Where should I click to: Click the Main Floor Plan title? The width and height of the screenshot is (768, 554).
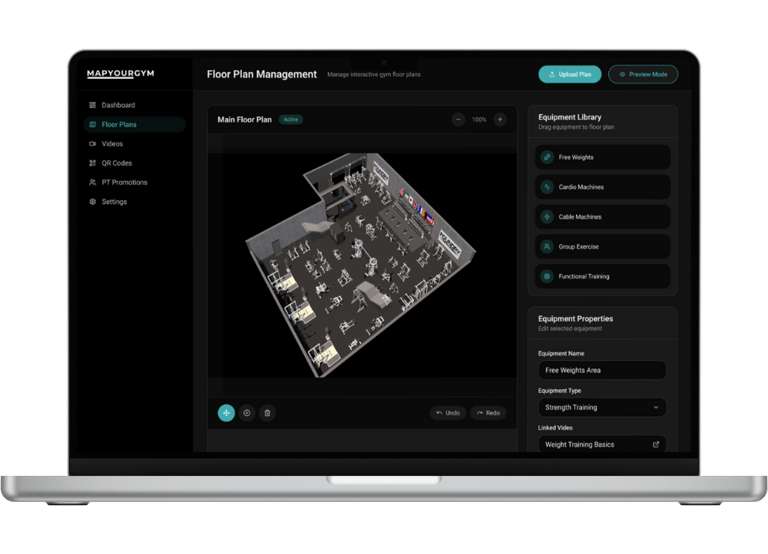[x=244, y=120]
